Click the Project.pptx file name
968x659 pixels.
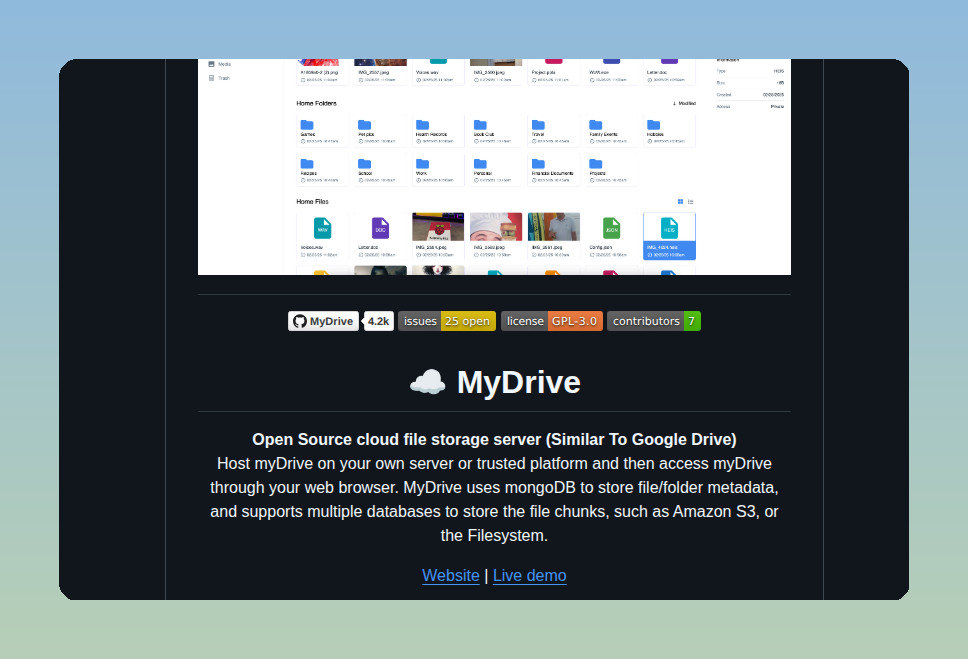tap(543, 72)
